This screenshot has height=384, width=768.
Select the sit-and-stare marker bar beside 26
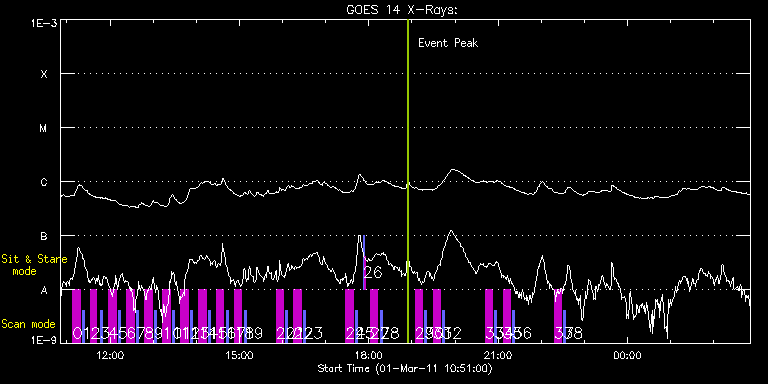tap(364, 263)
